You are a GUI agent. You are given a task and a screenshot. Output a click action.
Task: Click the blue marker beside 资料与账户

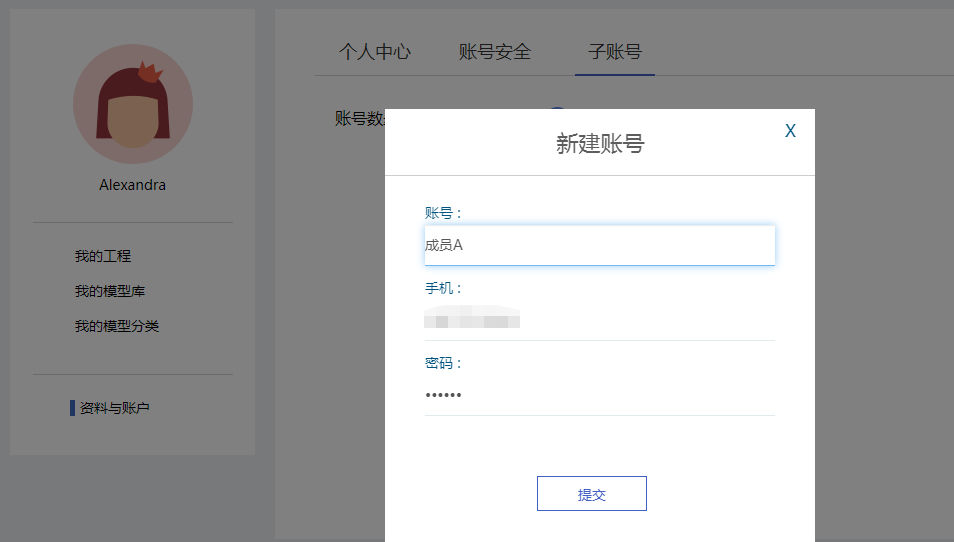click(72, 408)
